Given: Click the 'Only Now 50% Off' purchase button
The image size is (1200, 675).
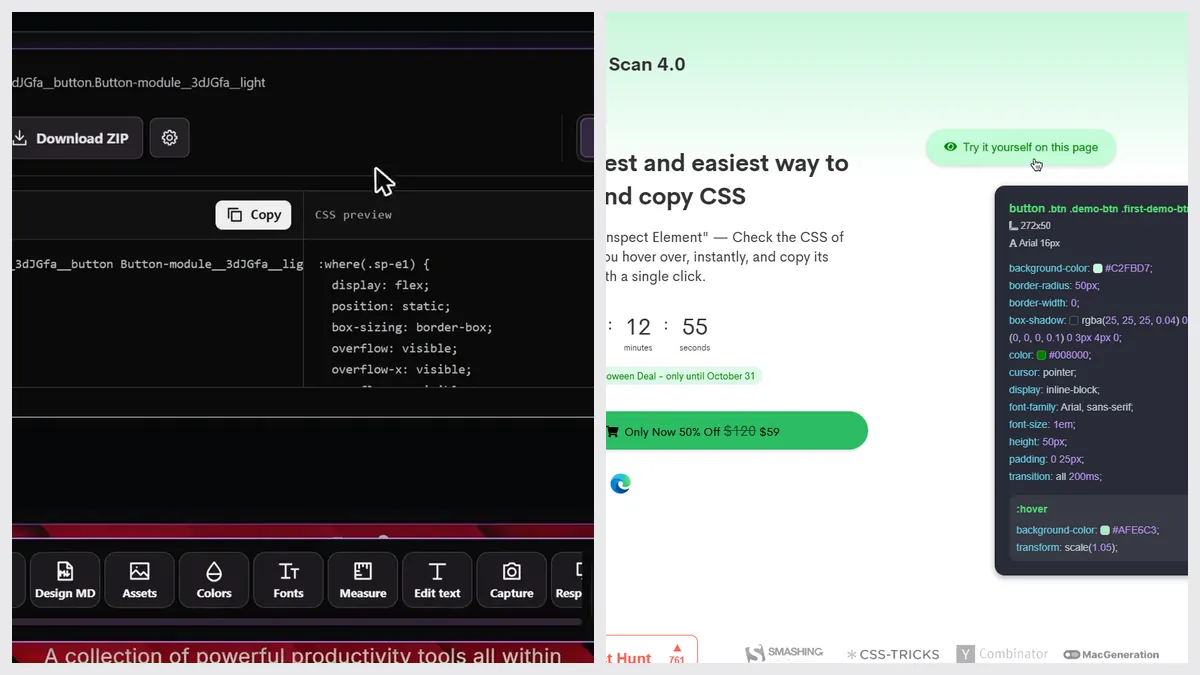Looking at the screenshot, I should [x=737, y=431].
